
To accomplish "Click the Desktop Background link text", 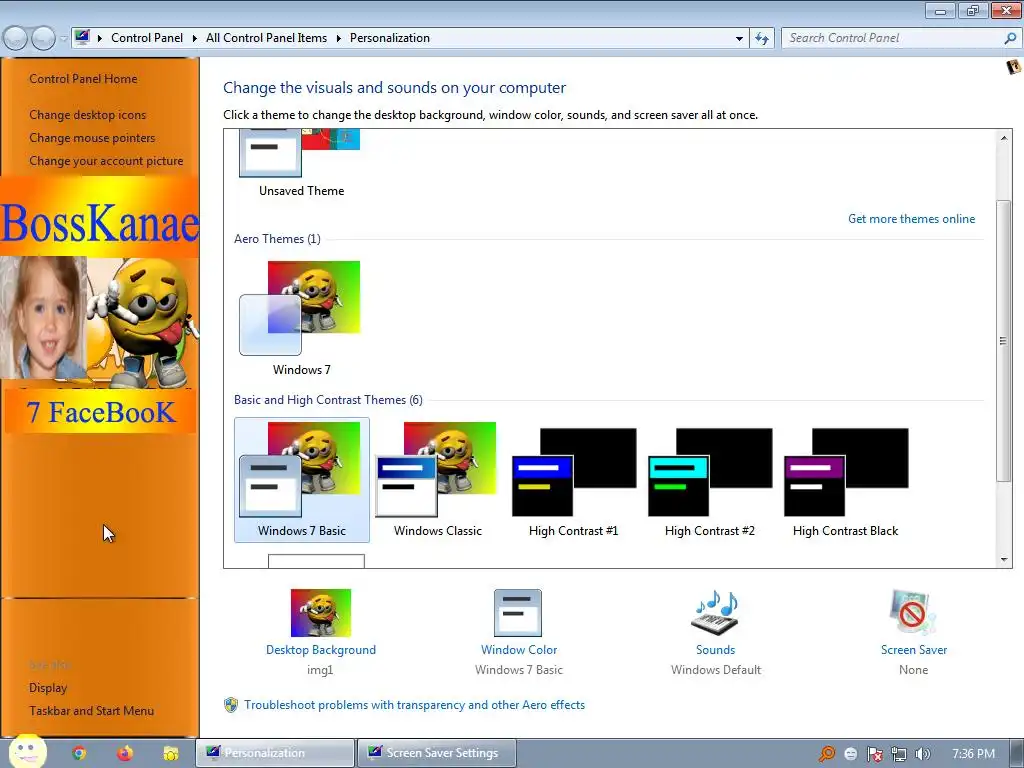I will pos(321,650).
